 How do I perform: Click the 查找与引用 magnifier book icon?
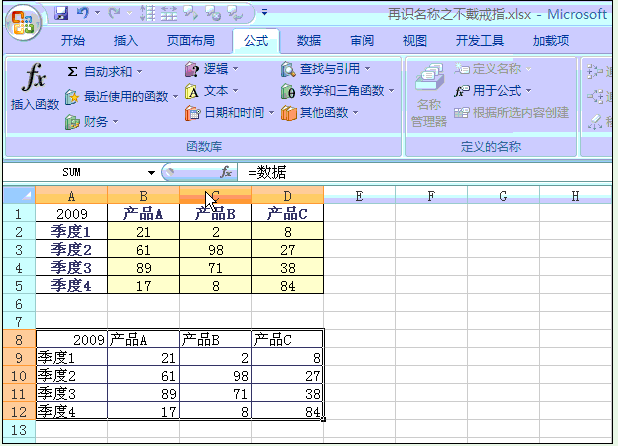click(x=288, y=69)
